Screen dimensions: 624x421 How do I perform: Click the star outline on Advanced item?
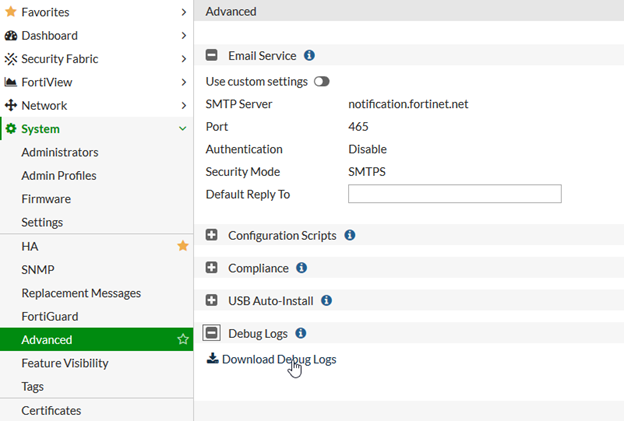tap(182, 340)
